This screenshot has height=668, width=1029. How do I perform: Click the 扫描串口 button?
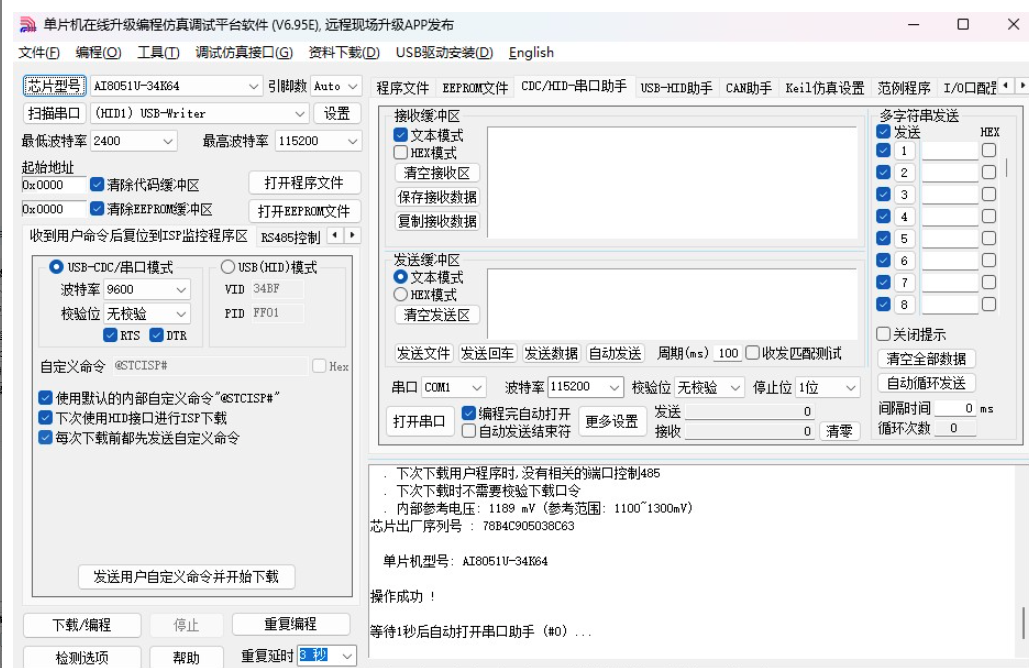54,114
